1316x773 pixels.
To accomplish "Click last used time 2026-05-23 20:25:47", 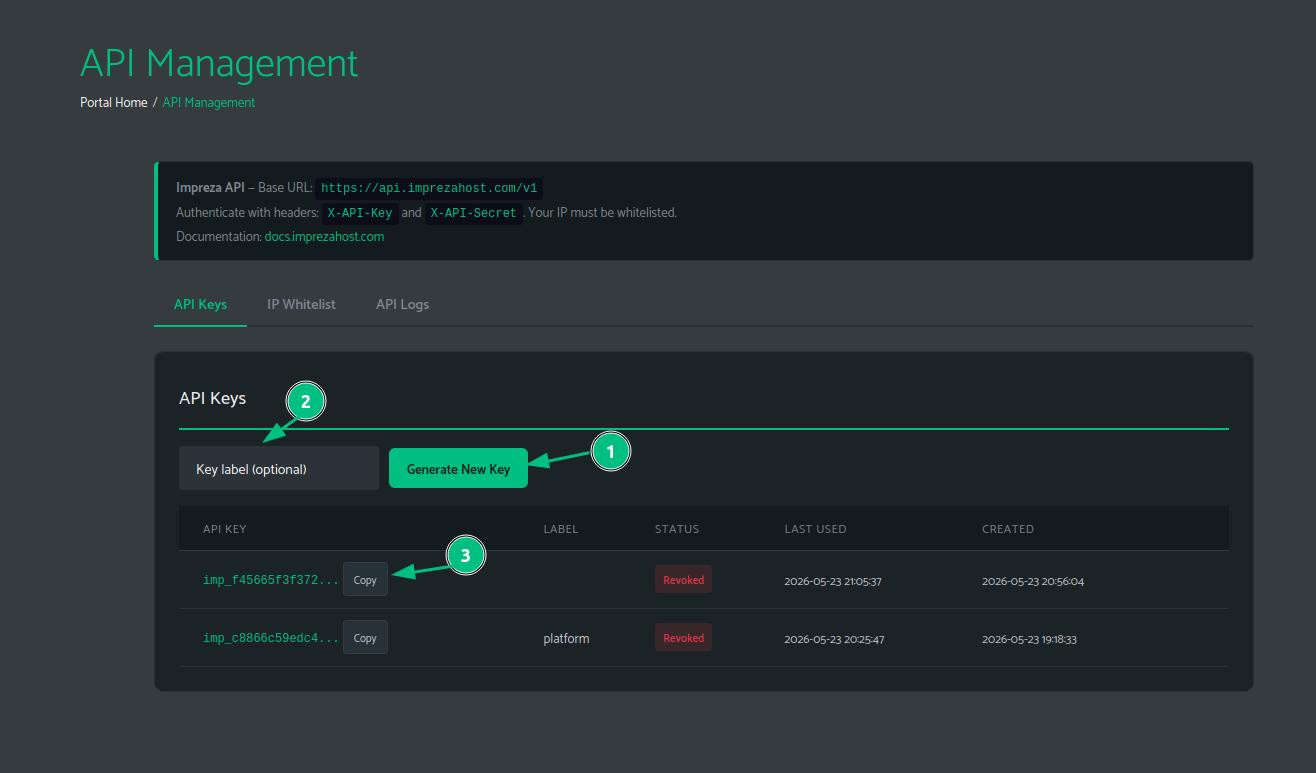I will [834, 639].
